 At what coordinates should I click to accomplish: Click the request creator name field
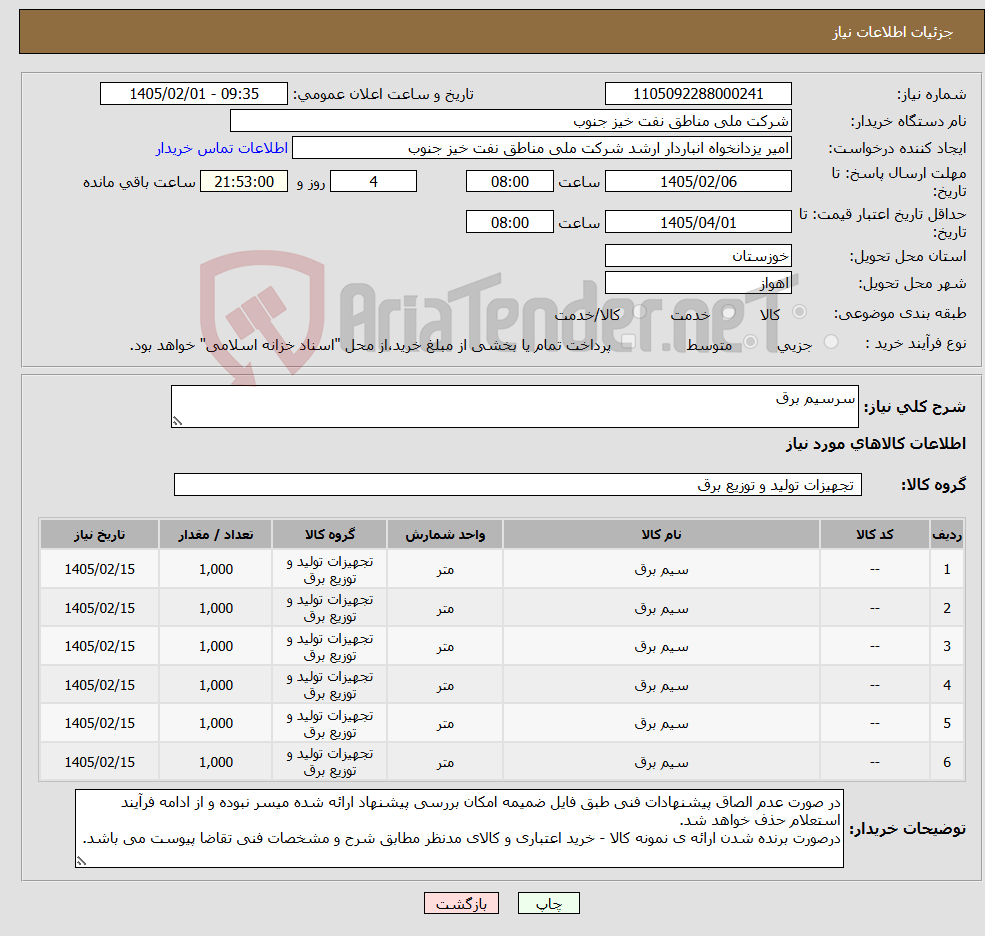click(541, 148)
